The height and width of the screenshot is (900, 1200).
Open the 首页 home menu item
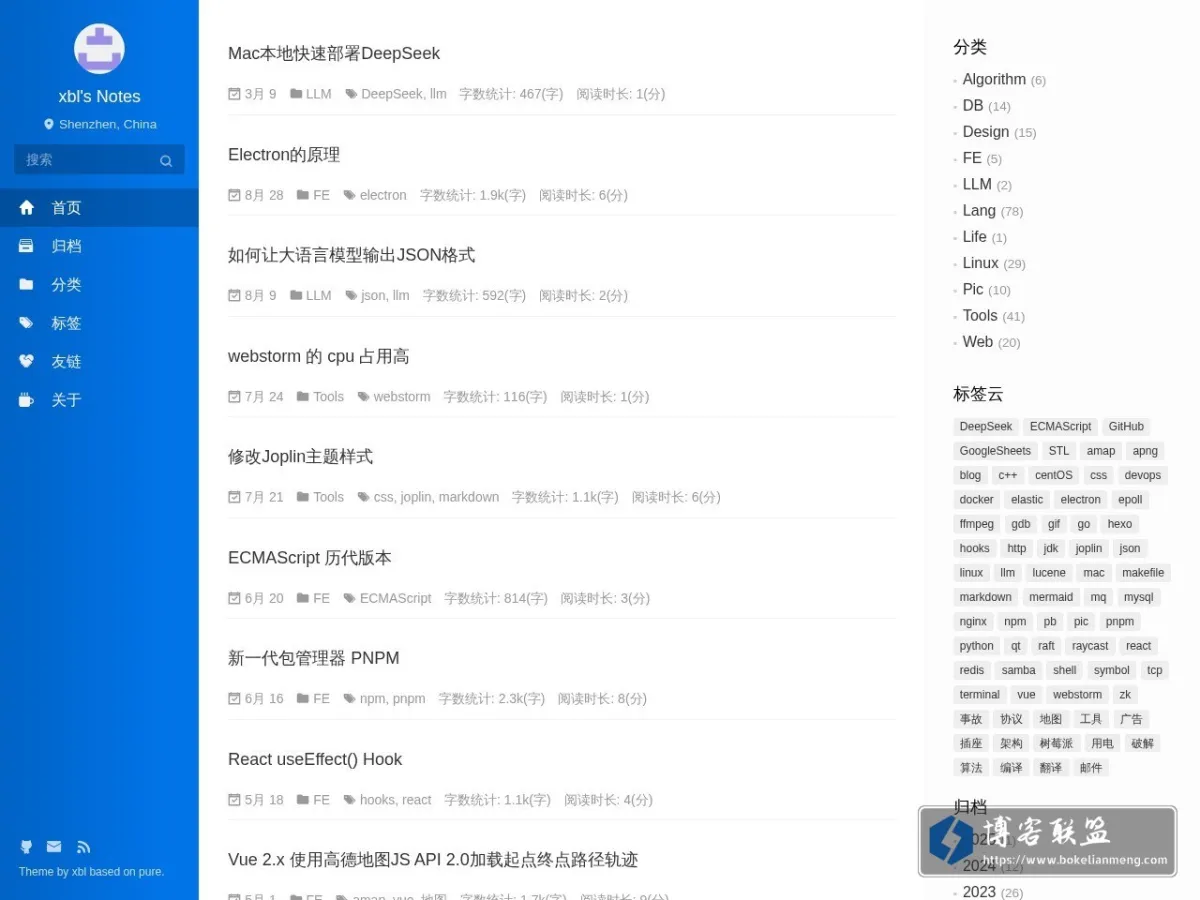(99, 208)
